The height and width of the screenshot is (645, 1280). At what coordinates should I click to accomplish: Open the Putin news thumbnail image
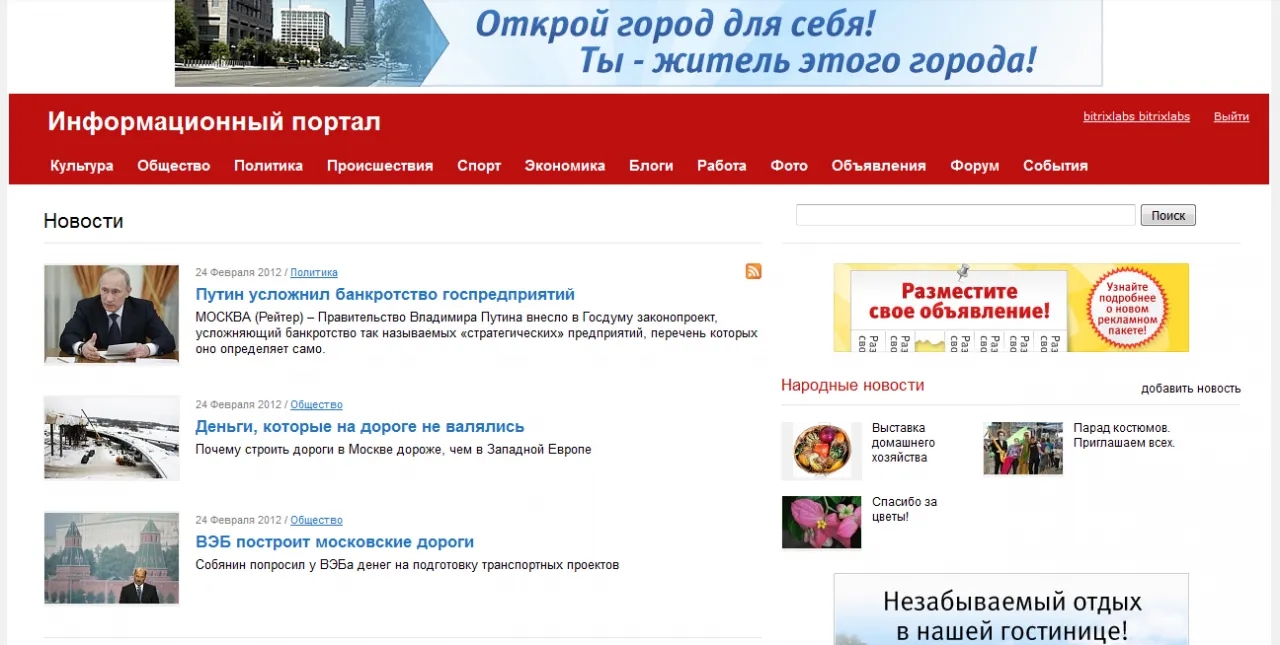click(111, 313)
